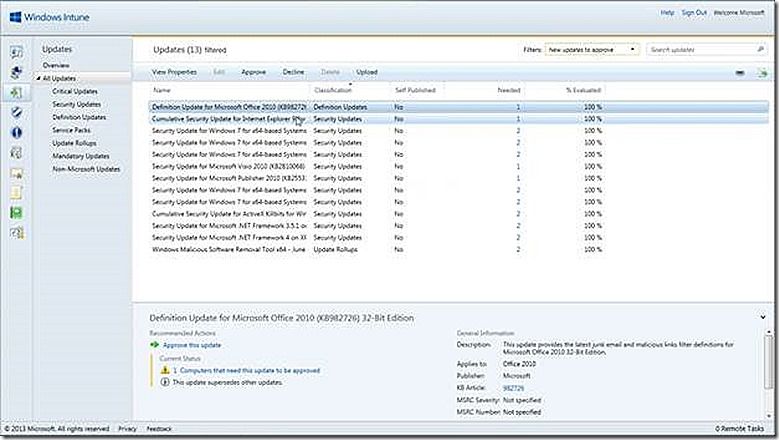The width and height of the screenshot is (779, 440).
Task: Click the Privacy footer link
Action: tap(127, 429)
